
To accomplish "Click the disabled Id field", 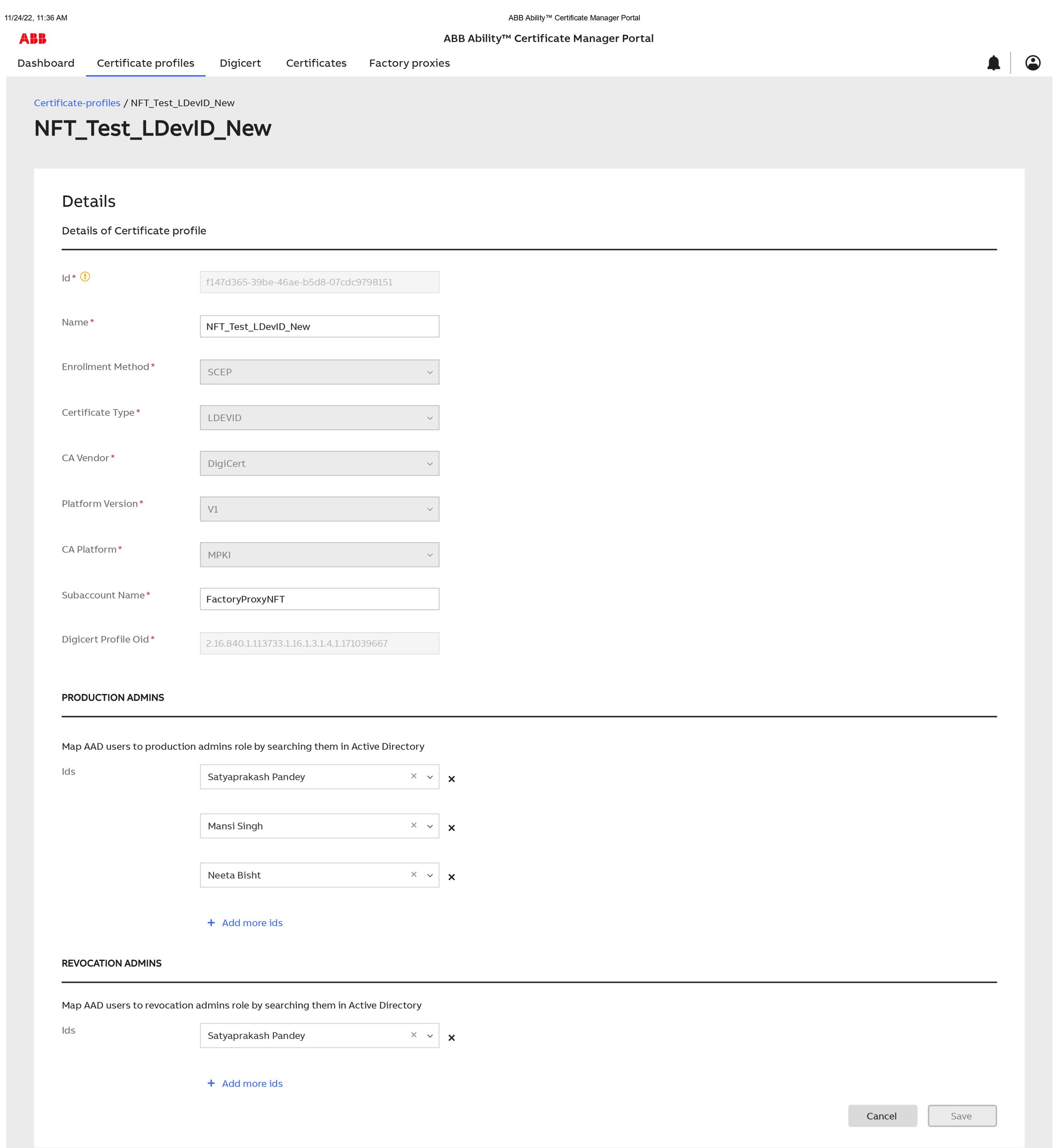I will point(320,282).
